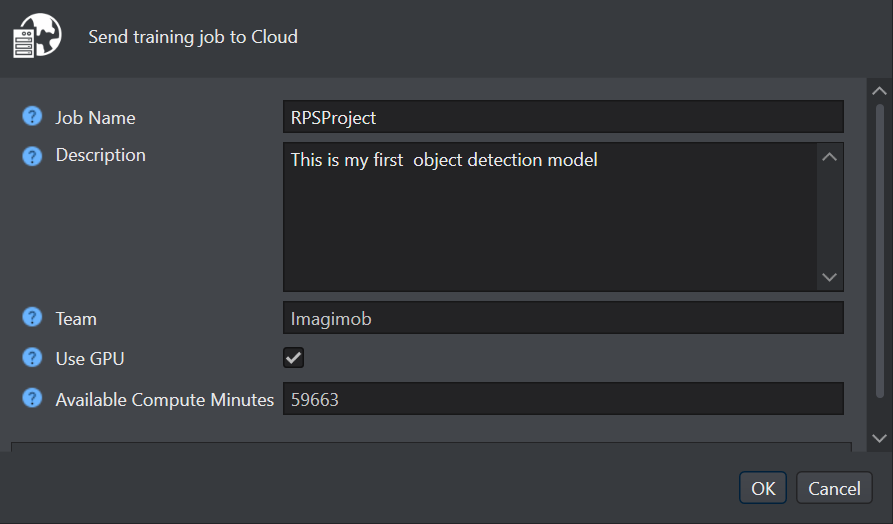Click the description box's up arrow
The width and height of the screenshot is (893, 524).
[x=829, y=157]
